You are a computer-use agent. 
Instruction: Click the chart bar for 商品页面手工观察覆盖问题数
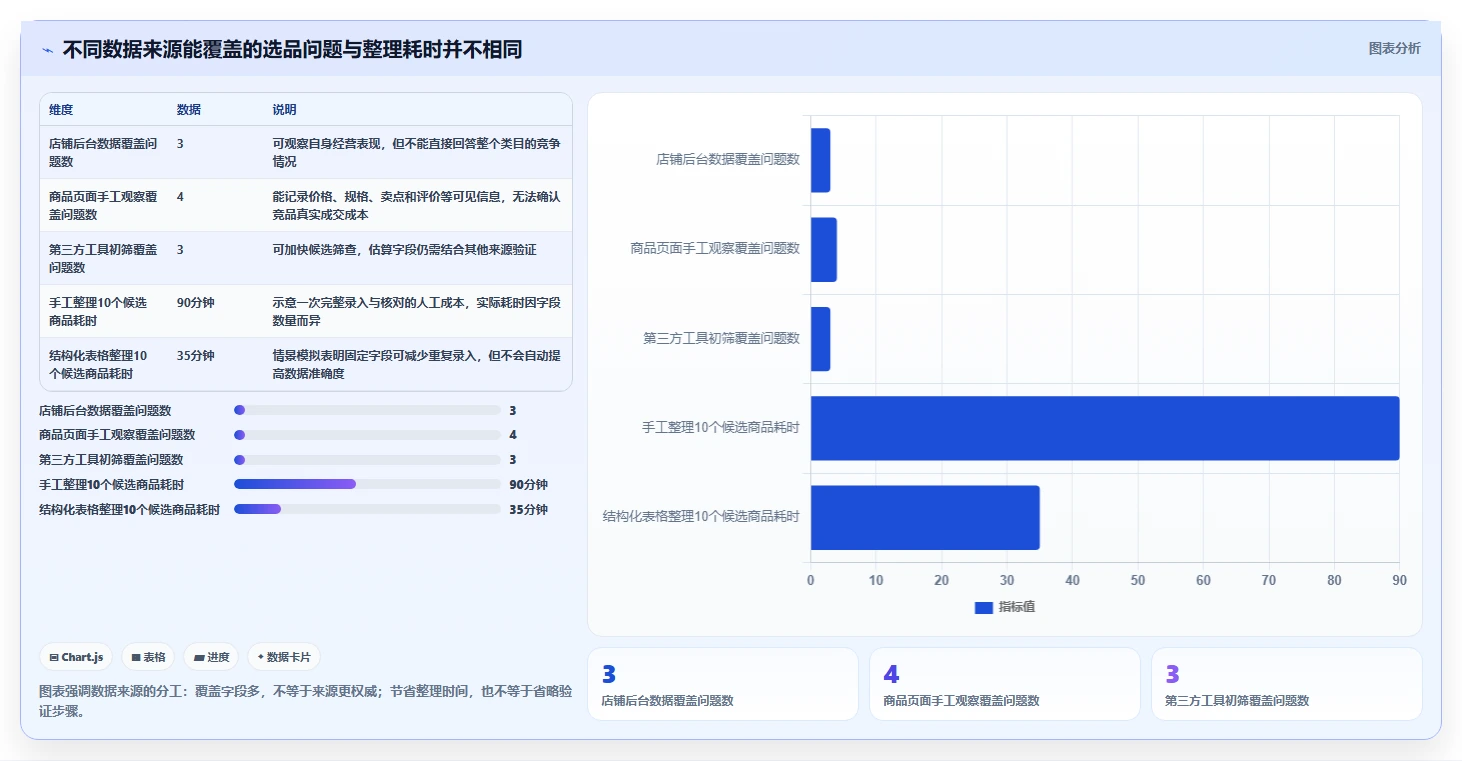824,249
